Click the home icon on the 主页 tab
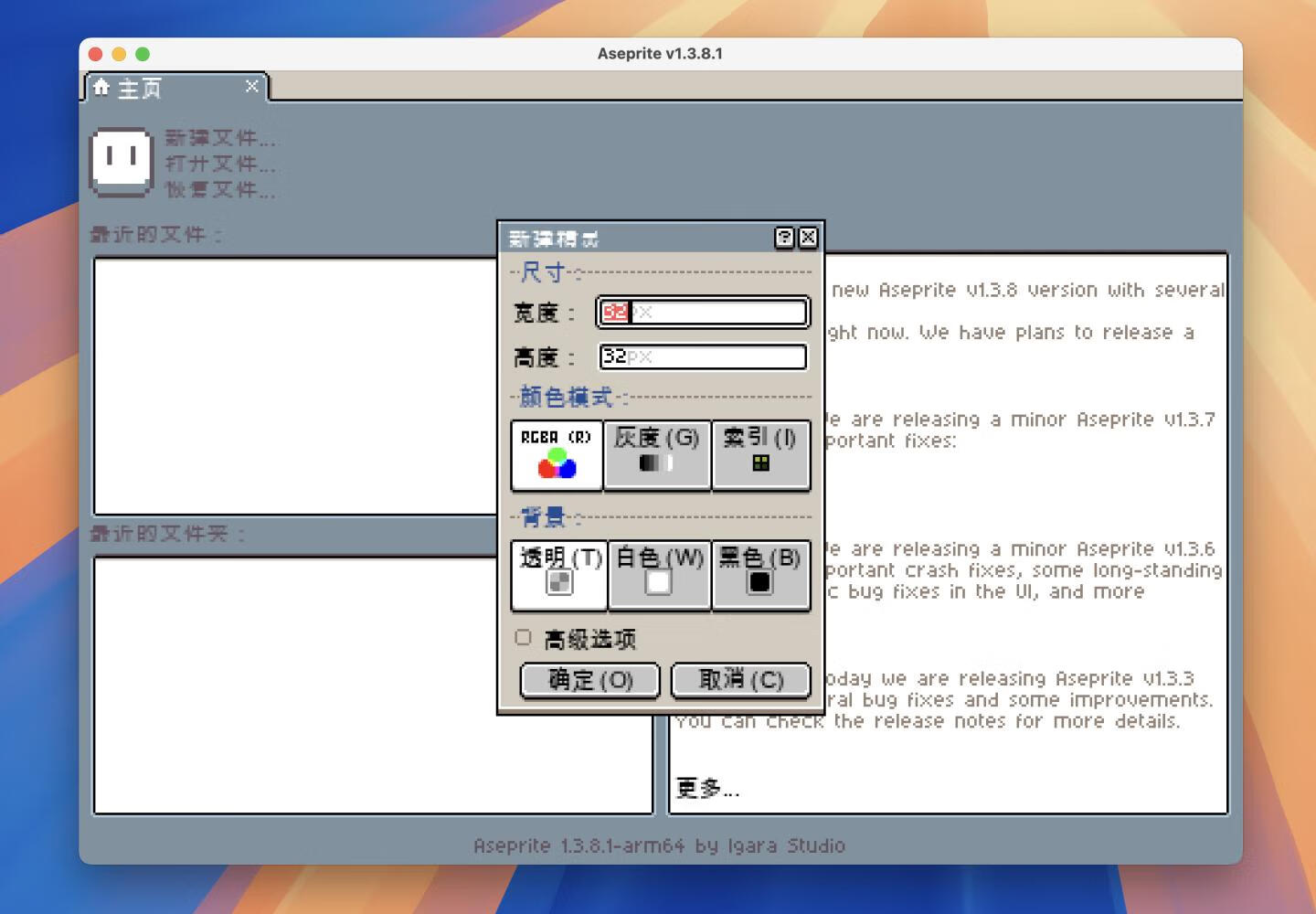The width and height of the screenshot is (1316, 914). coord(101,87)
